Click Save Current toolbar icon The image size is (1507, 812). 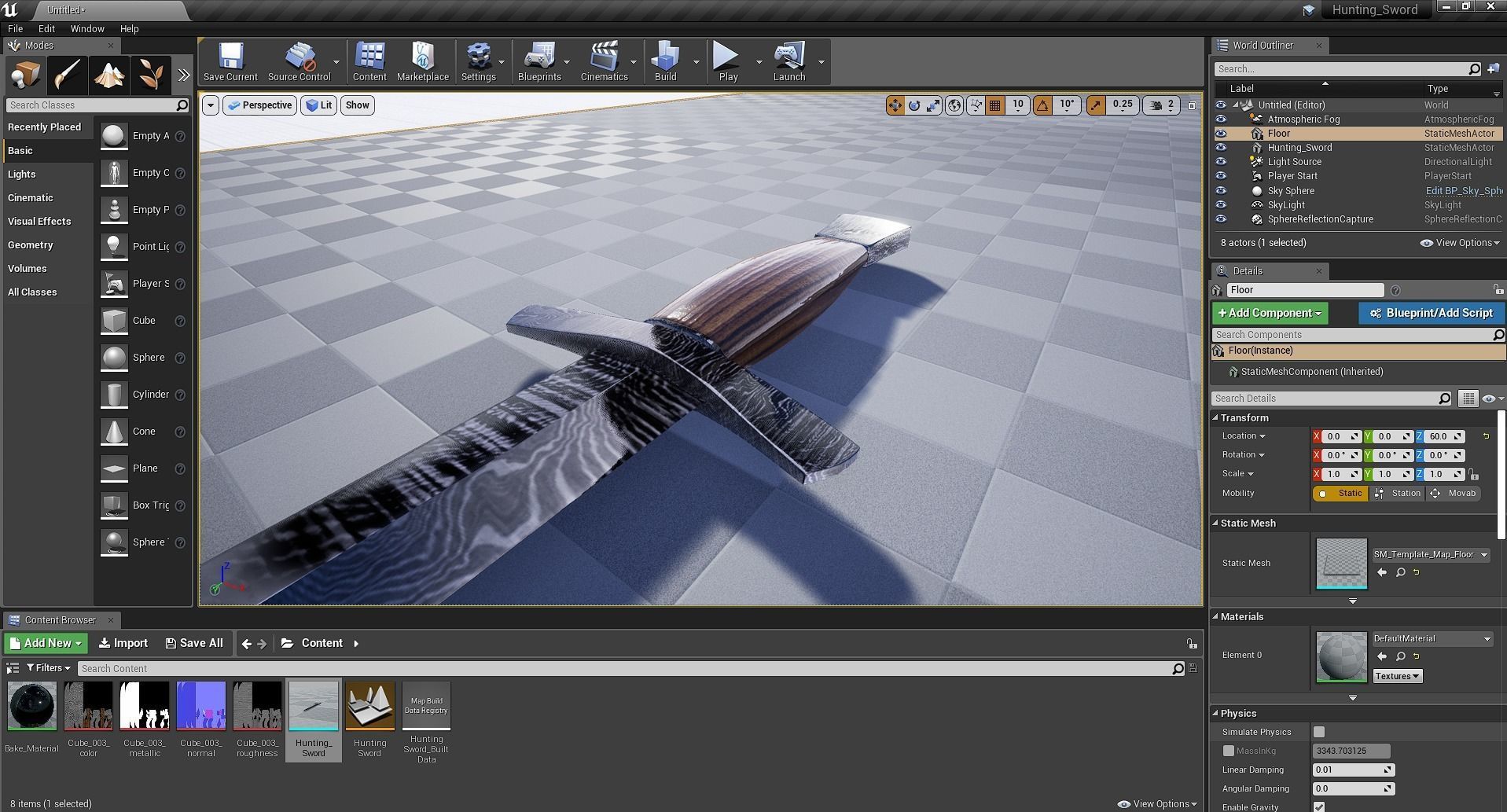(230, 61)
